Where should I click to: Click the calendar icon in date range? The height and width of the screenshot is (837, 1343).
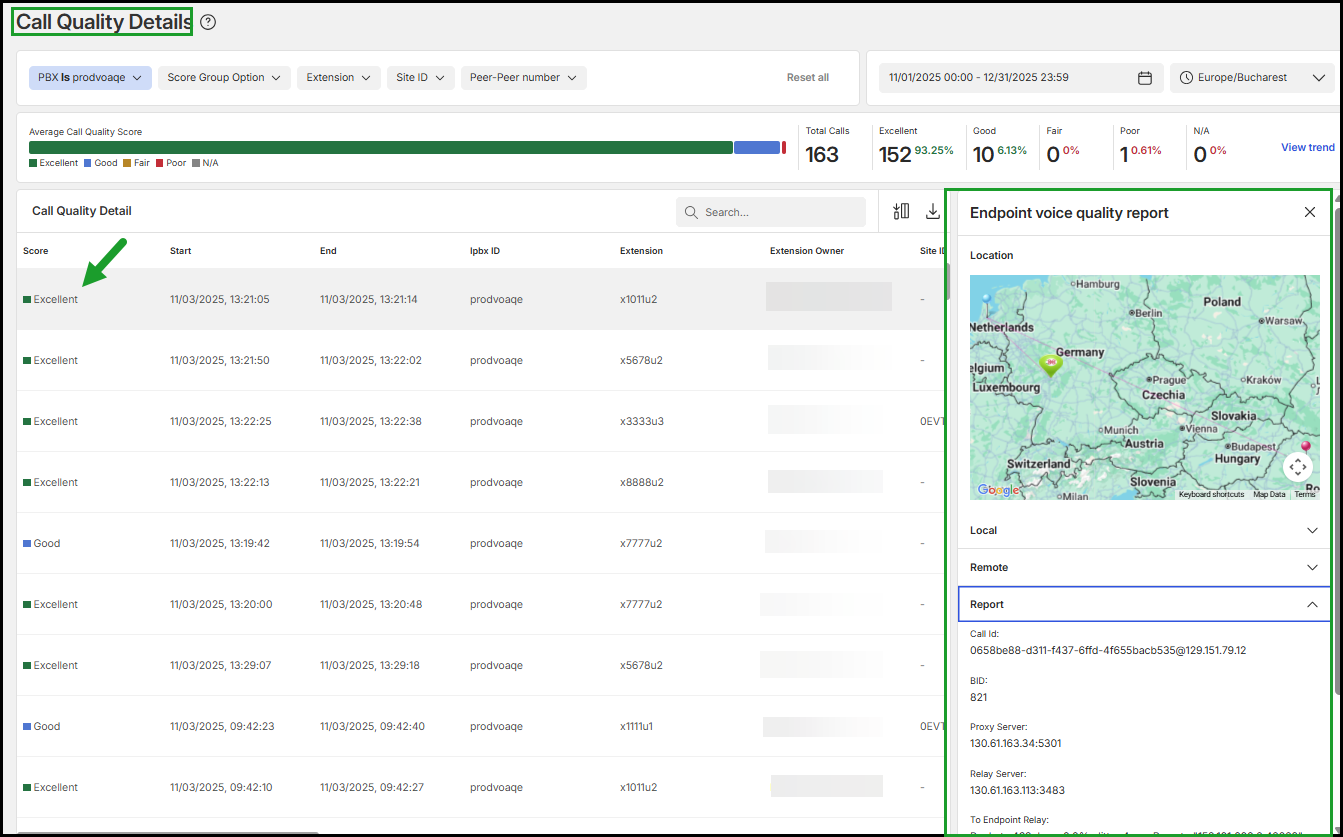point(1145,78)
